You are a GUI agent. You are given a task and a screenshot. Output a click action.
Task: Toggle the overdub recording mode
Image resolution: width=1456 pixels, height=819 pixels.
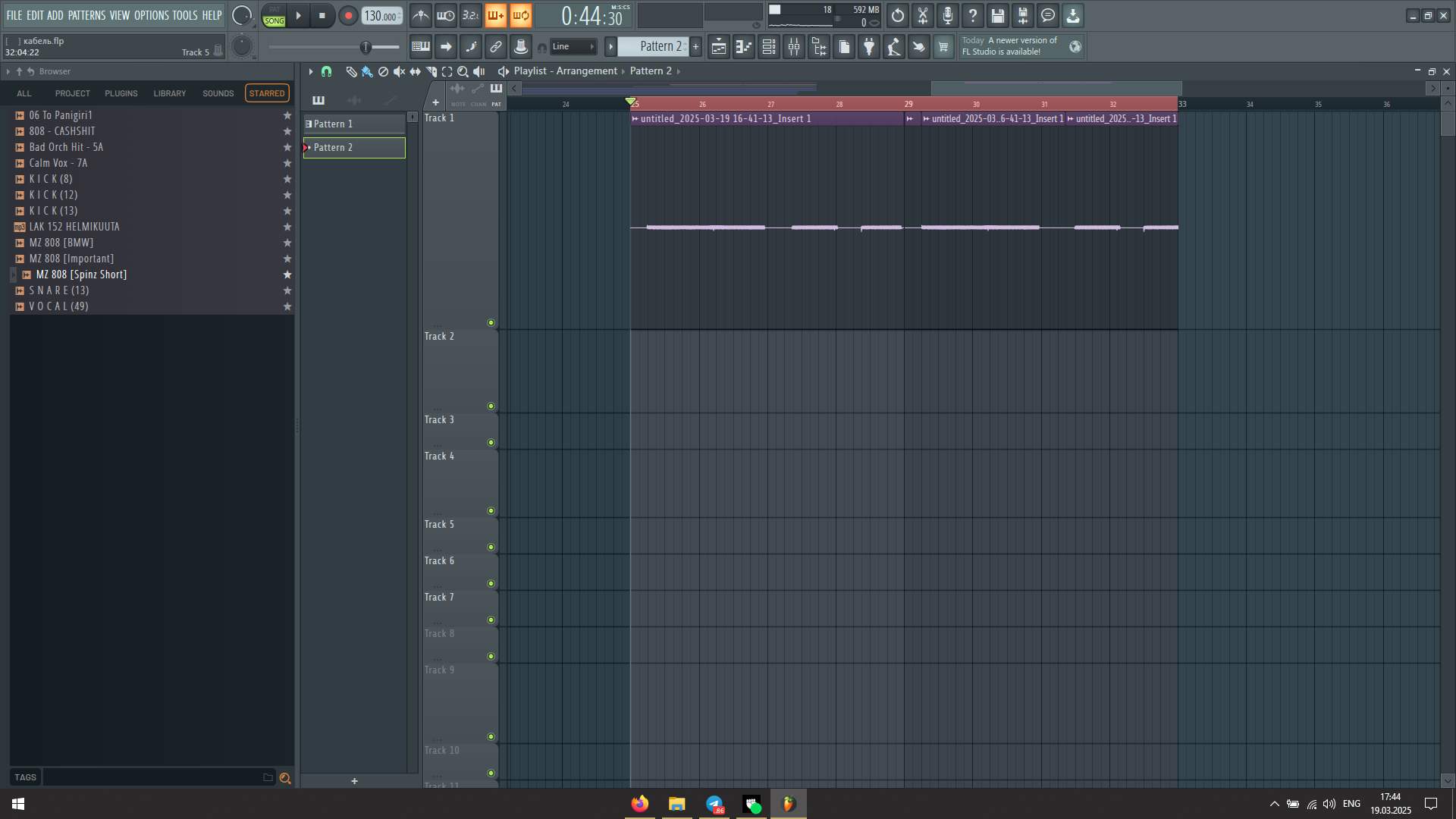pos(496,15)
